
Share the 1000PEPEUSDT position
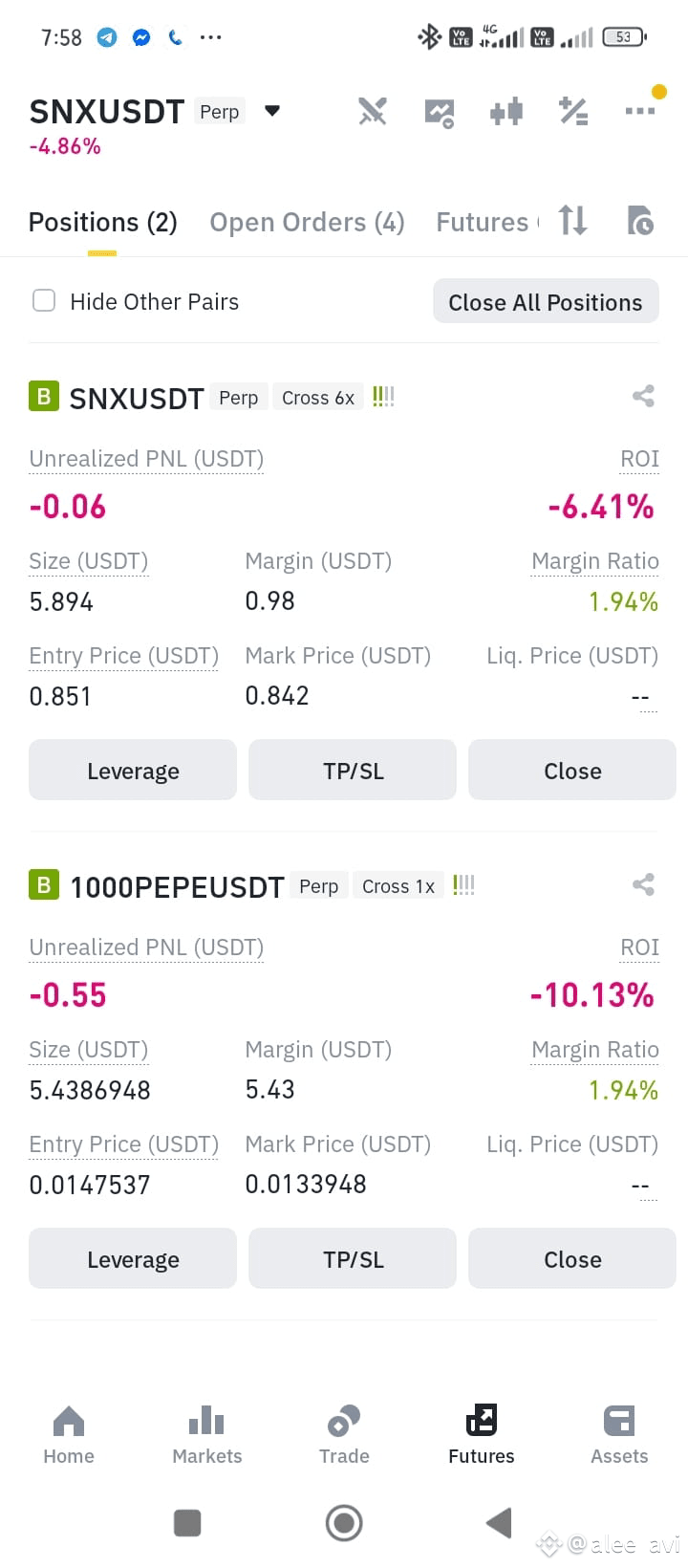click(x=643, y=884)
